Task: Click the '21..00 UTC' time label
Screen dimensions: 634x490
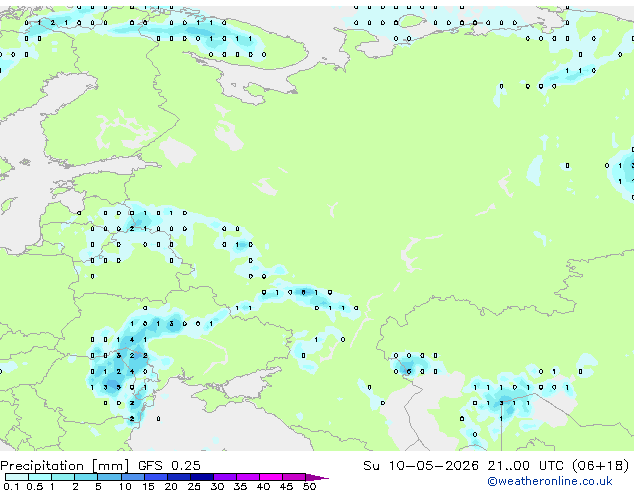Action: point(525,466)
